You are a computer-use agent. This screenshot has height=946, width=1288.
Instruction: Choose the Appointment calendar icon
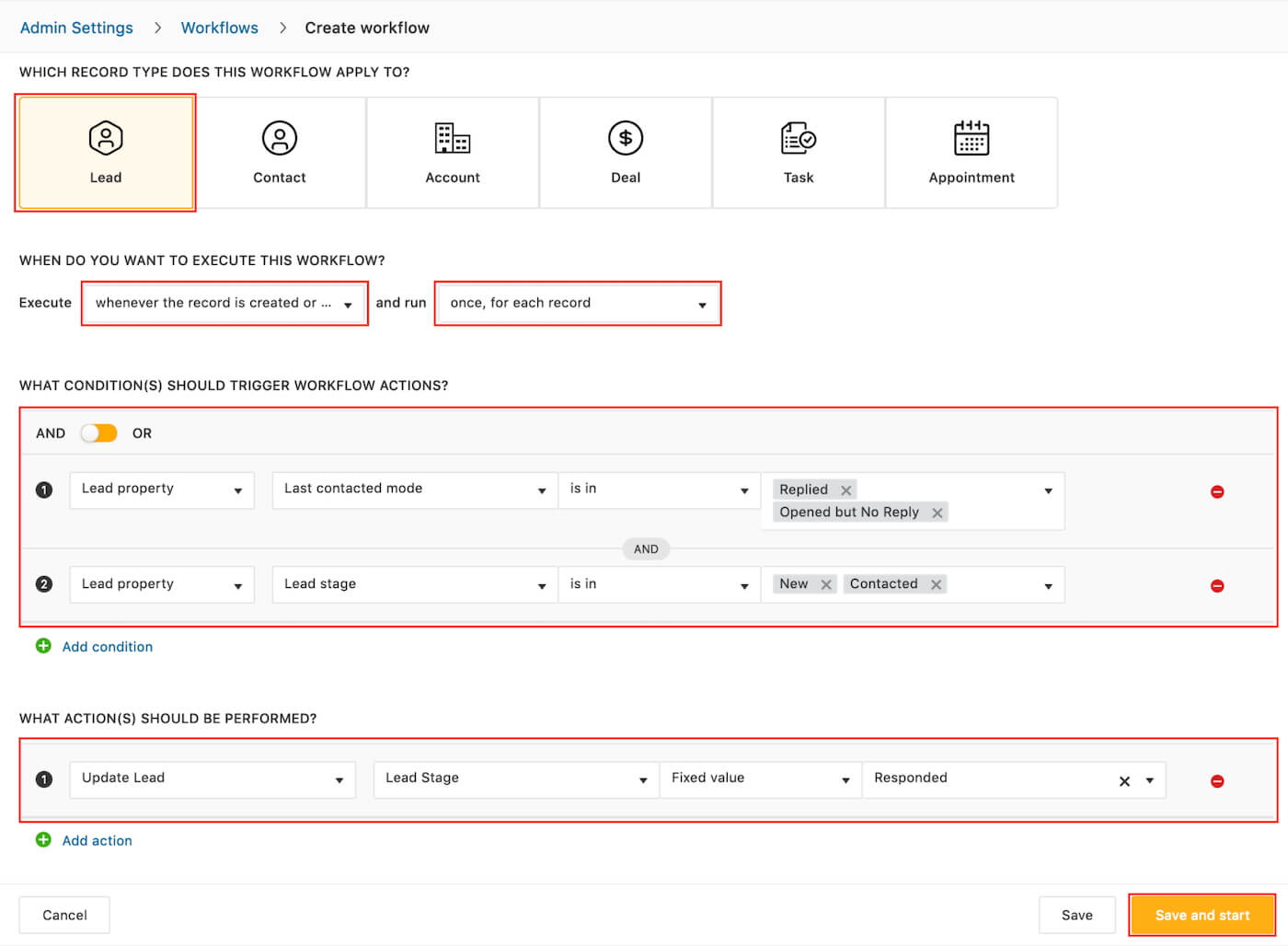[971, 139]
